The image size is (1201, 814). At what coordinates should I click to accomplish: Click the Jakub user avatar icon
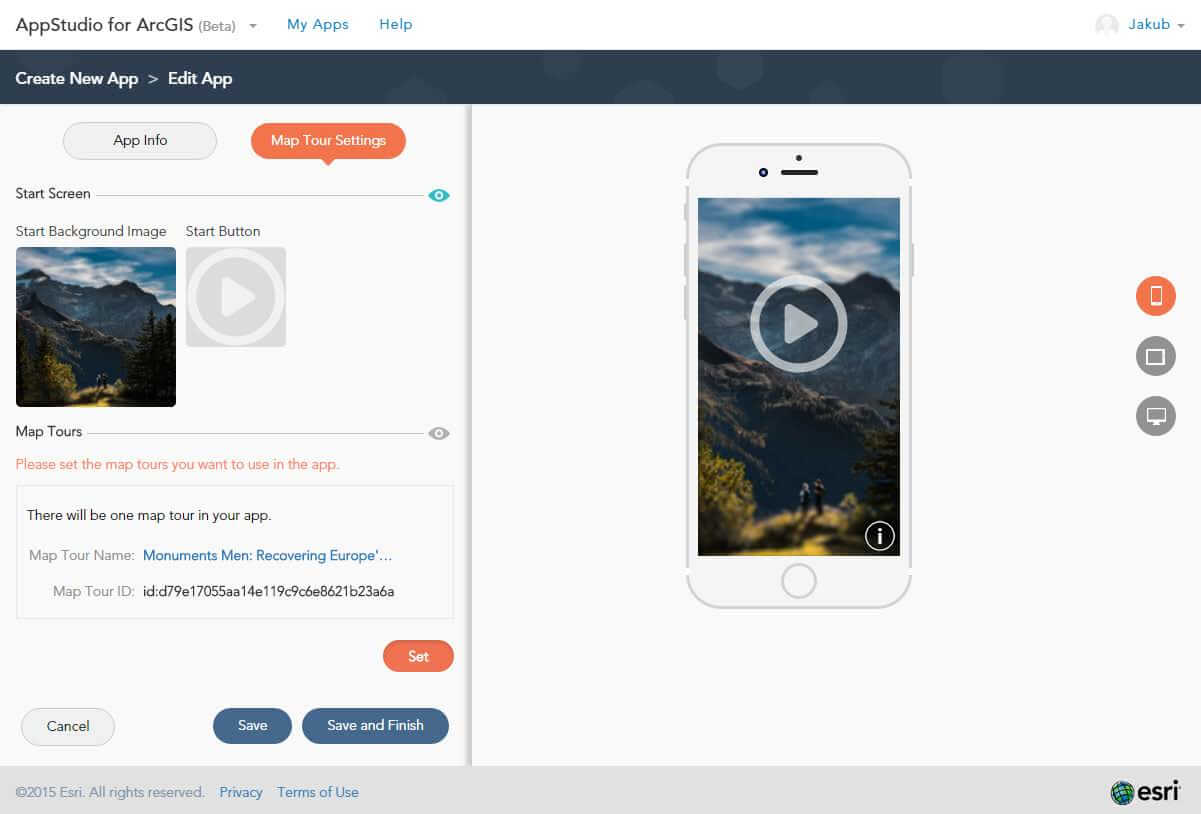pyautogui.click(x=1107, y=25)
